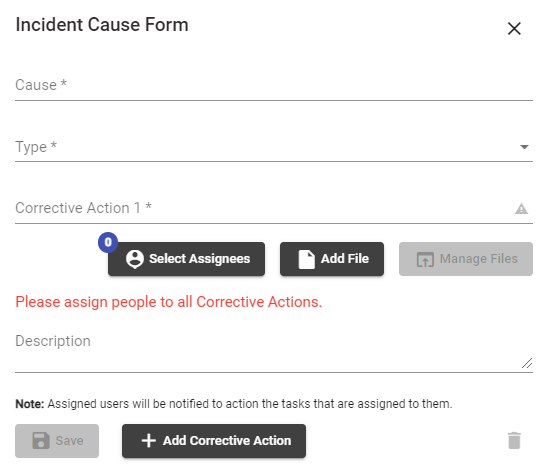The image size is (541, 467).
Task: Click the trash delete icon
Action: [x=514, y=440]
